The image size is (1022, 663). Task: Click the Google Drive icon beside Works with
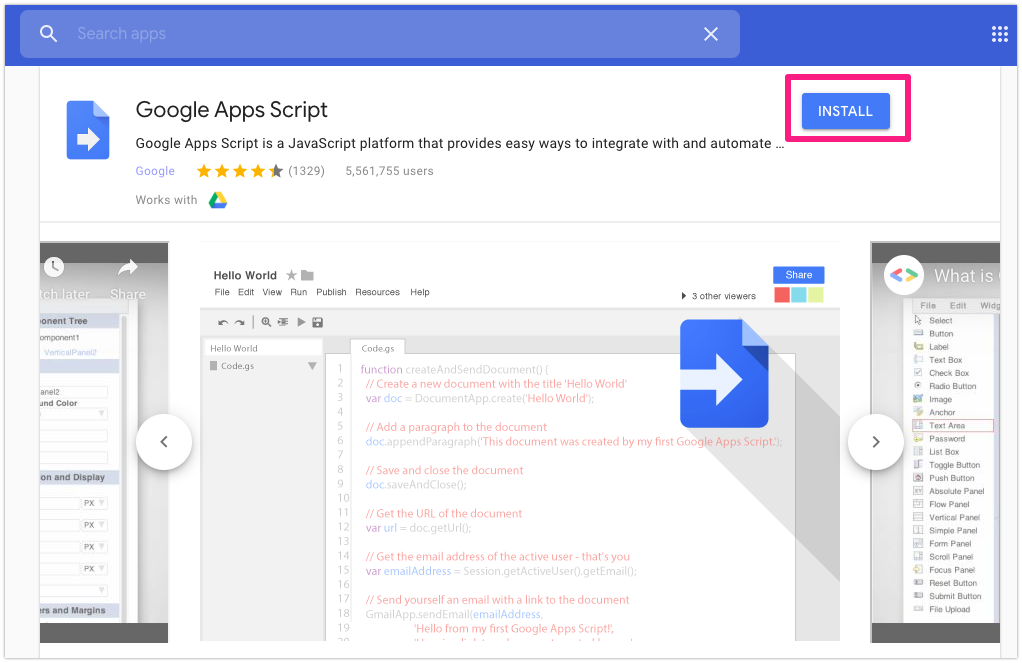pos(218,200)
